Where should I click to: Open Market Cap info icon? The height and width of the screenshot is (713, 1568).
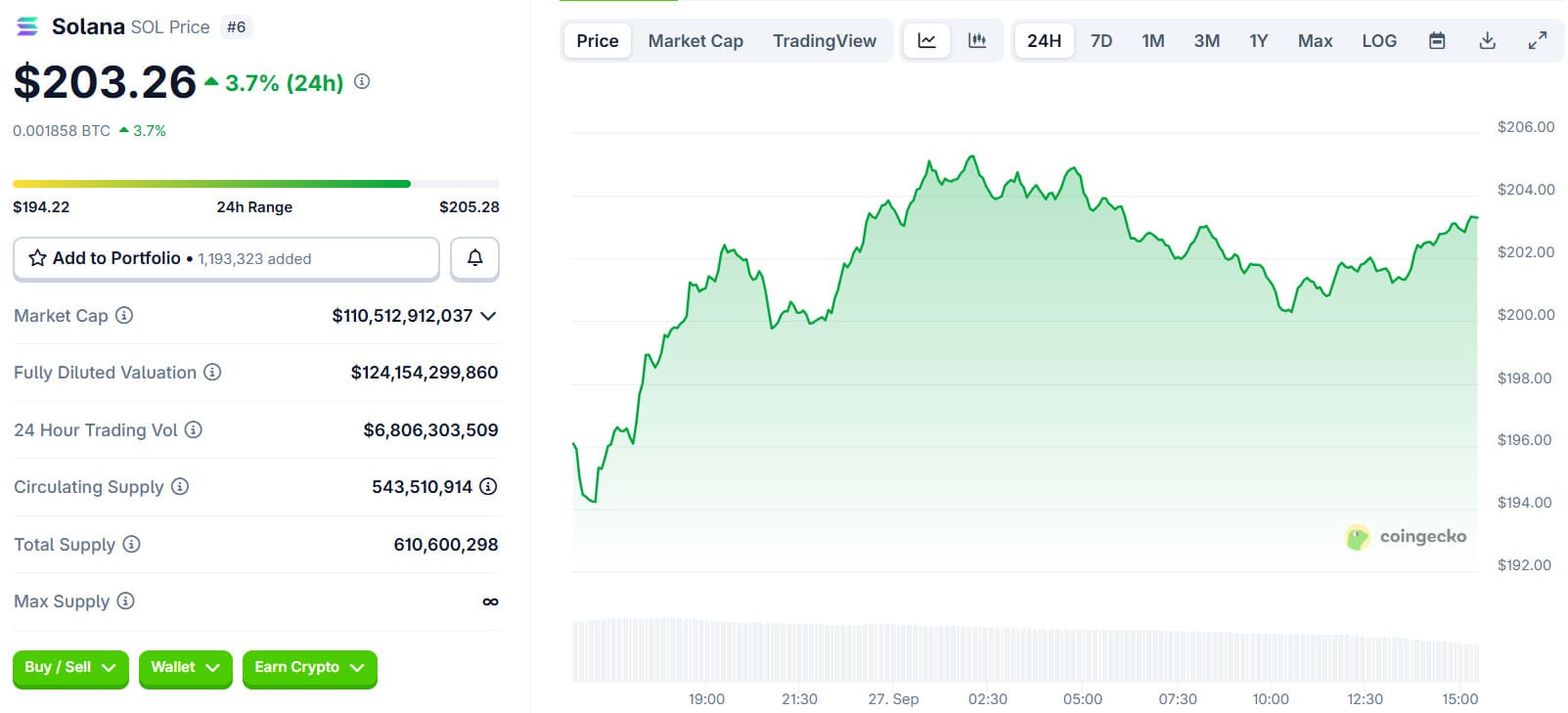(x=124, y=315)
